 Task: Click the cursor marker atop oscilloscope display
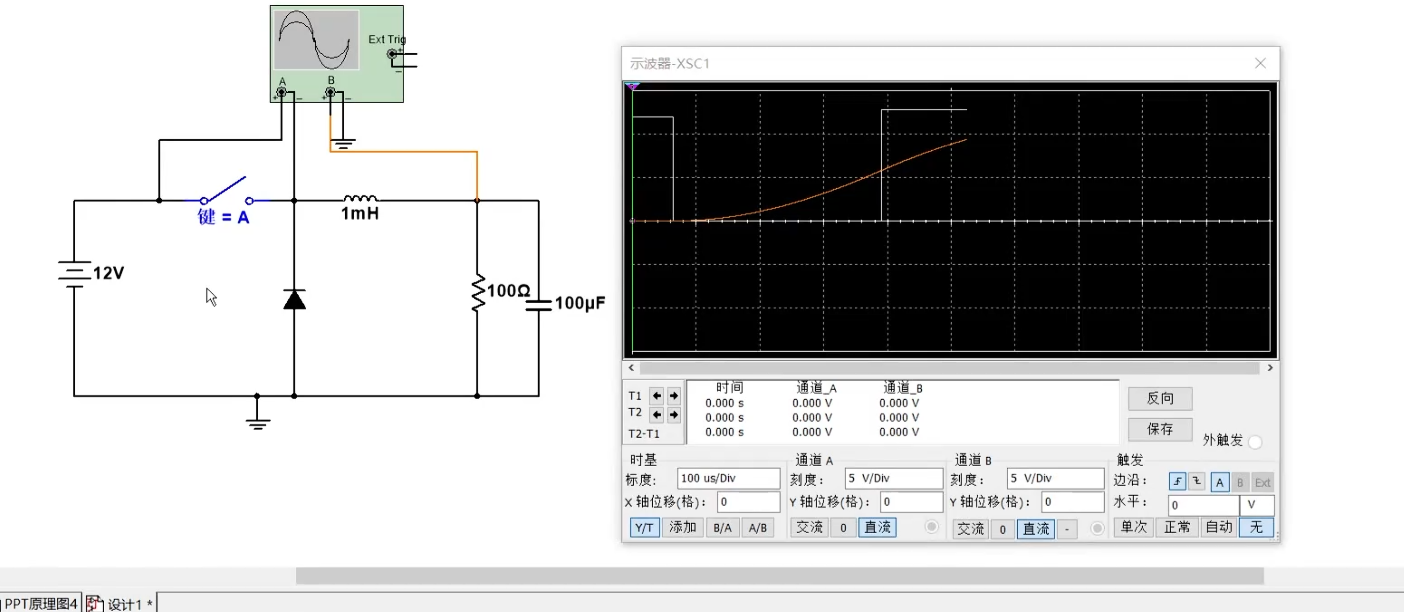click(632, 87)
